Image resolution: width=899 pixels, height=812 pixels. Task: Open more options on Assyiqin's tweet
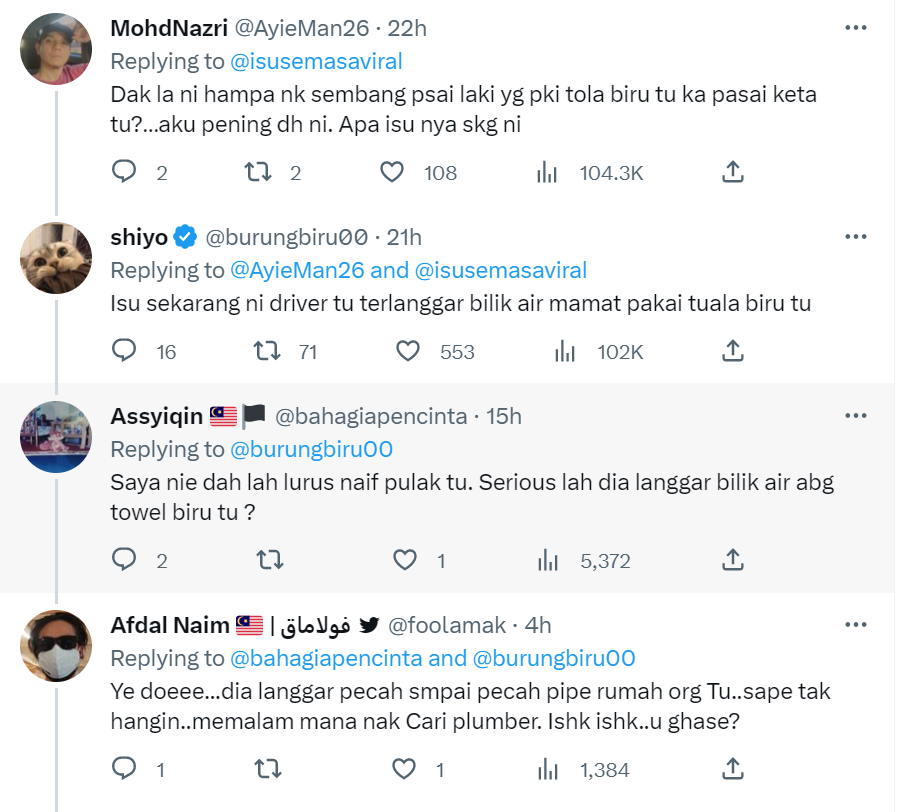pos(855,415)
